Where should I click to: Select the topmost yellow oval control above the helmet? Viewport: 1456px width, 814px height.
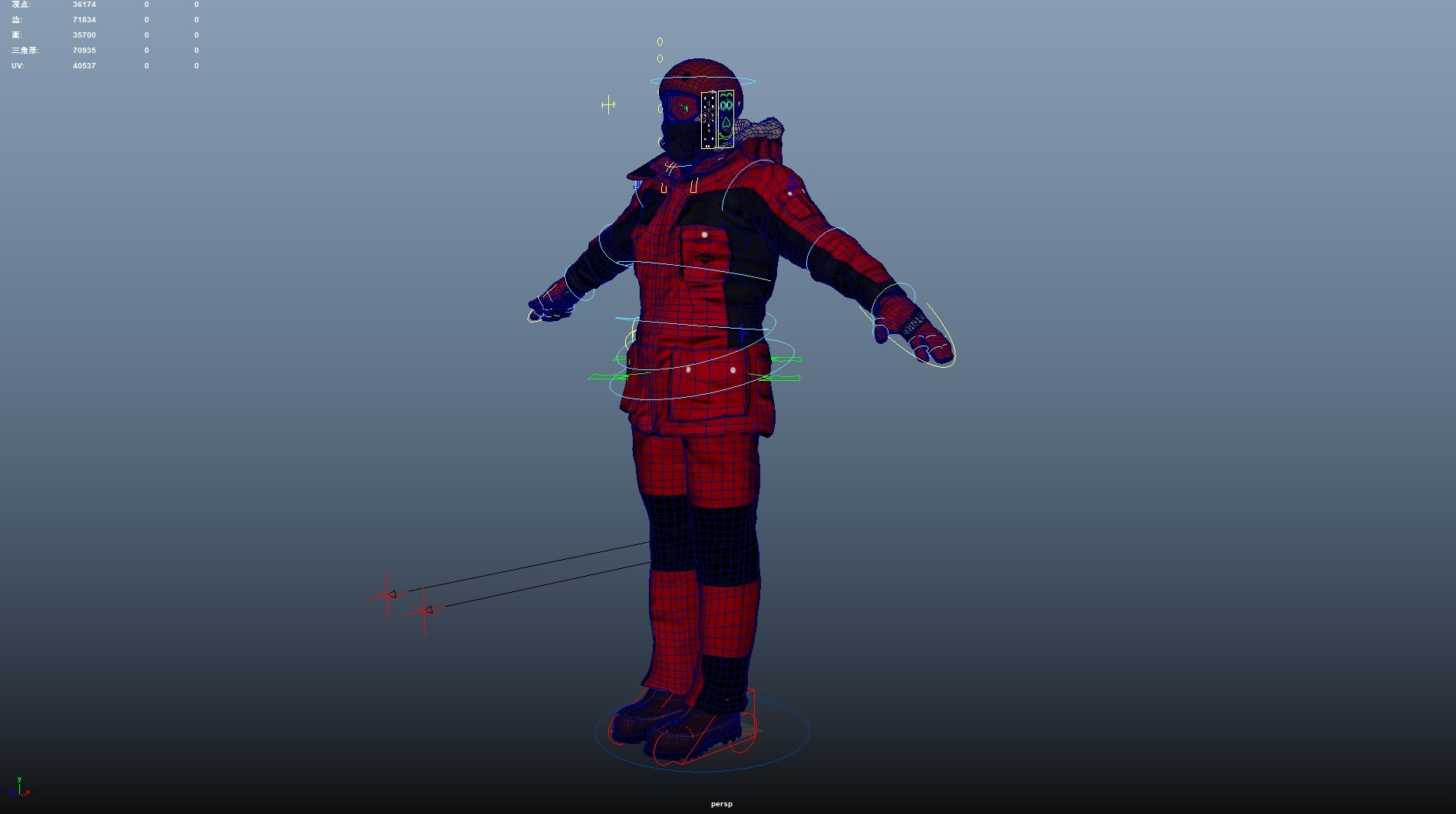click(660, 41)
